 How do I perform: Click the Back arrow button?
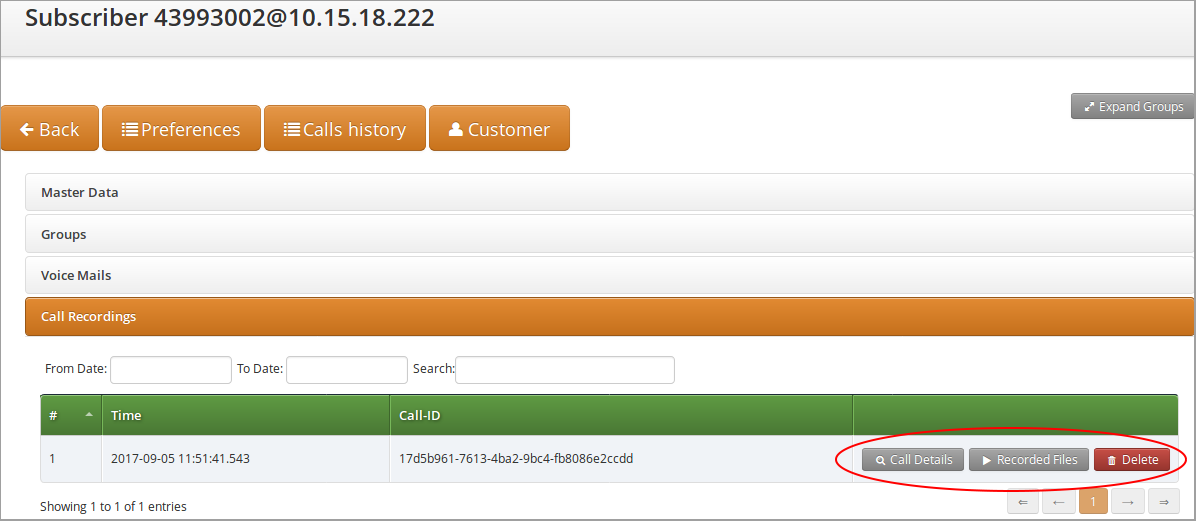coord(50,129)
